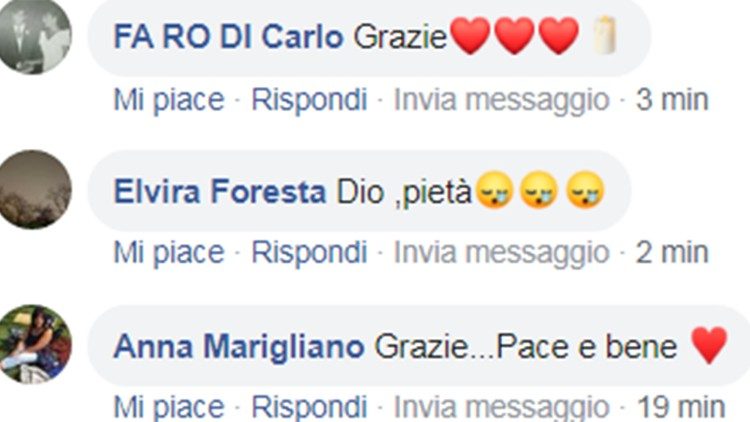
Task: Send message to FA RO DI Carlo
Action: pos(501,100)
